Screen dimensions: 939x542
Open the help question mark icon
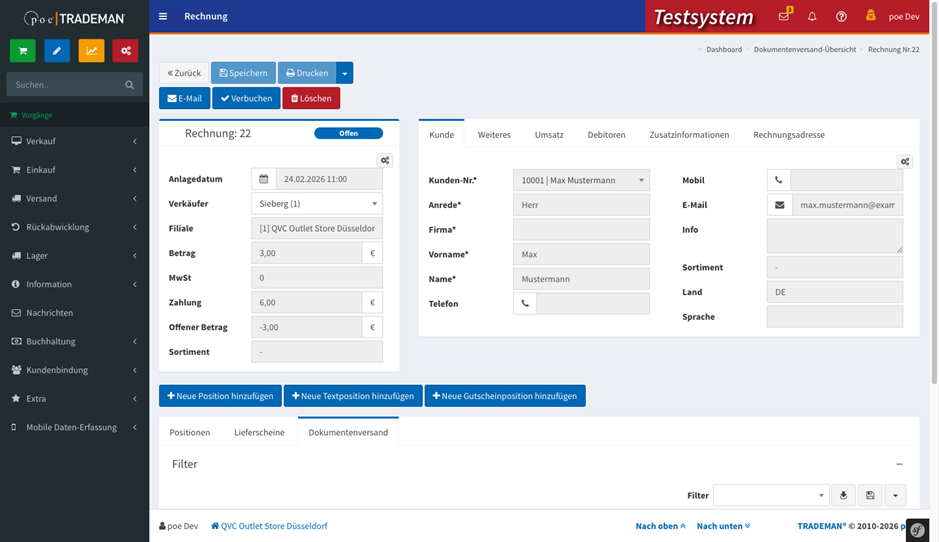point(841,16)
